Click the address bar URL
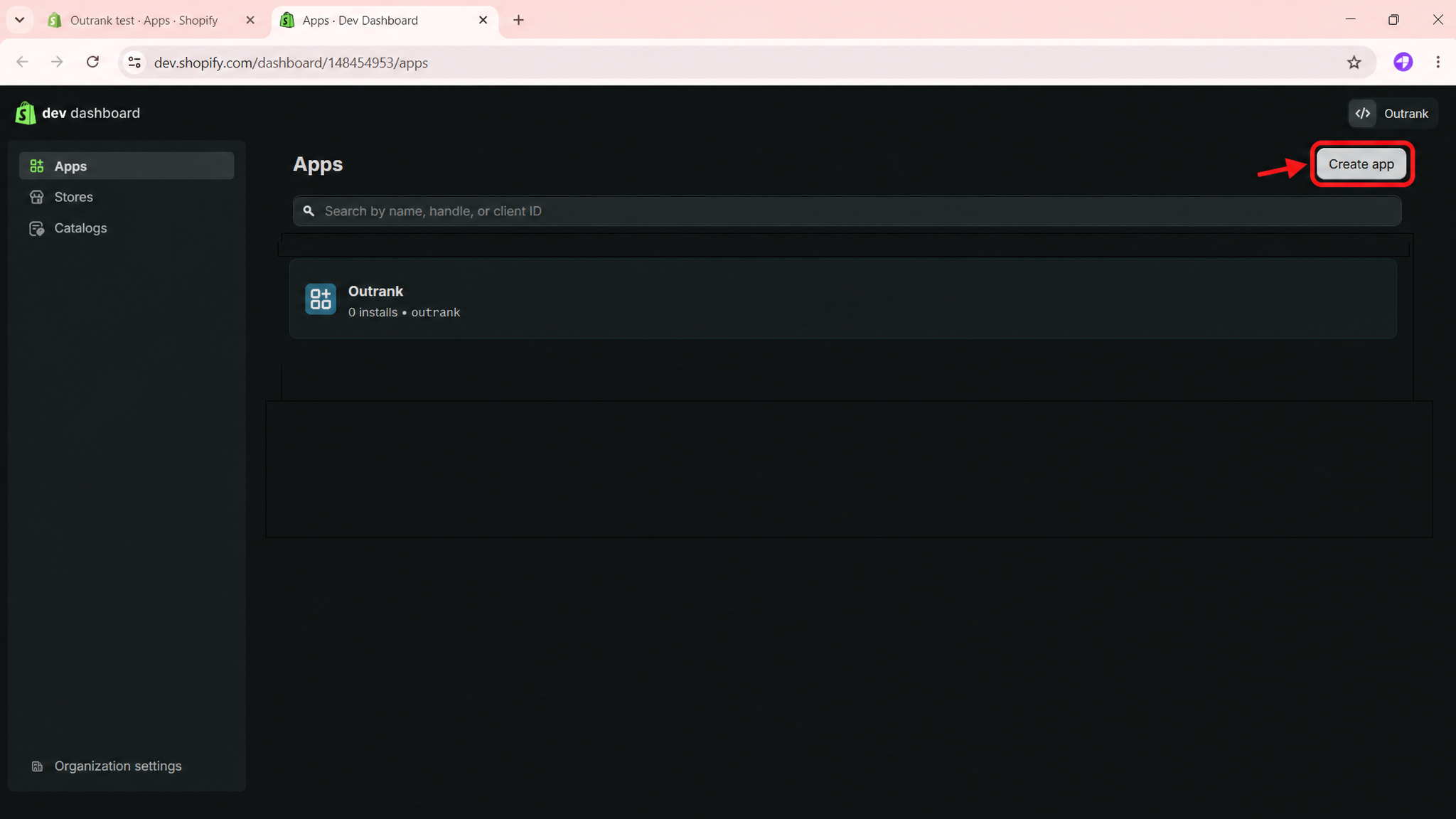The height and width of the screenshot is (819, 1456). point(291,63)
